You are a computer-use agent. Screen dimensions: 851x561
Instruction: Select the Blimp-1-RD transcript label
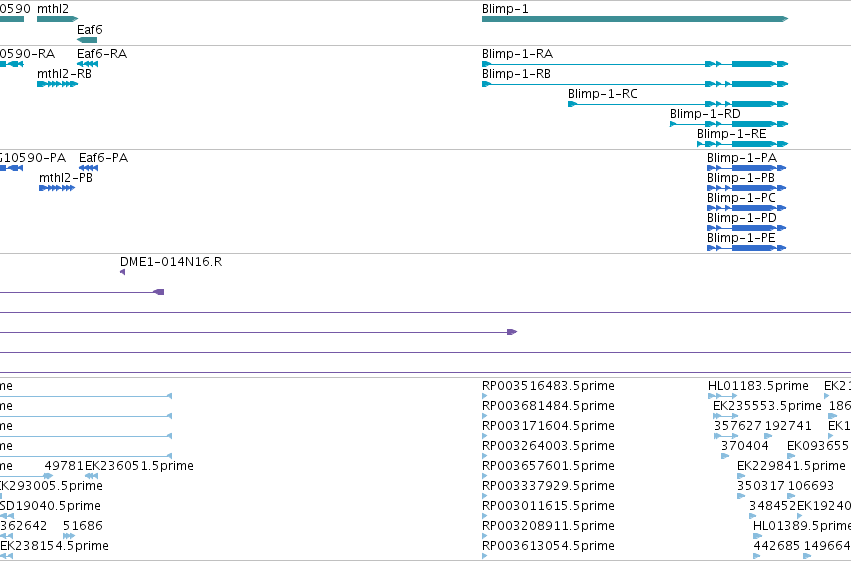click(x=705, y=114)
